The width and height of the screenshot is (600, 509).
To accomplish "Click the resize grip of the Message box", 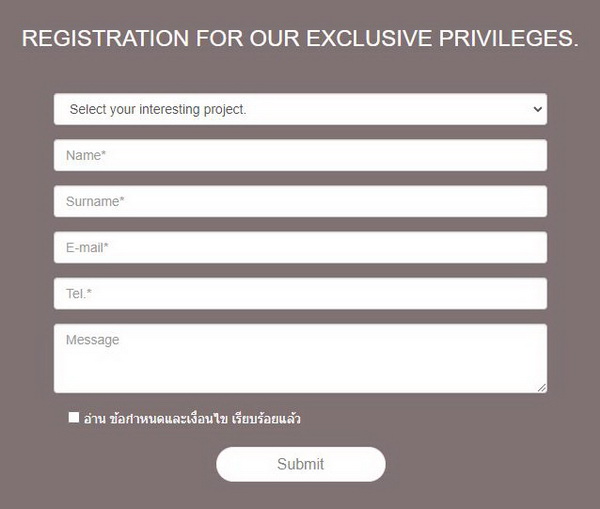I will [x=542, y=388].
